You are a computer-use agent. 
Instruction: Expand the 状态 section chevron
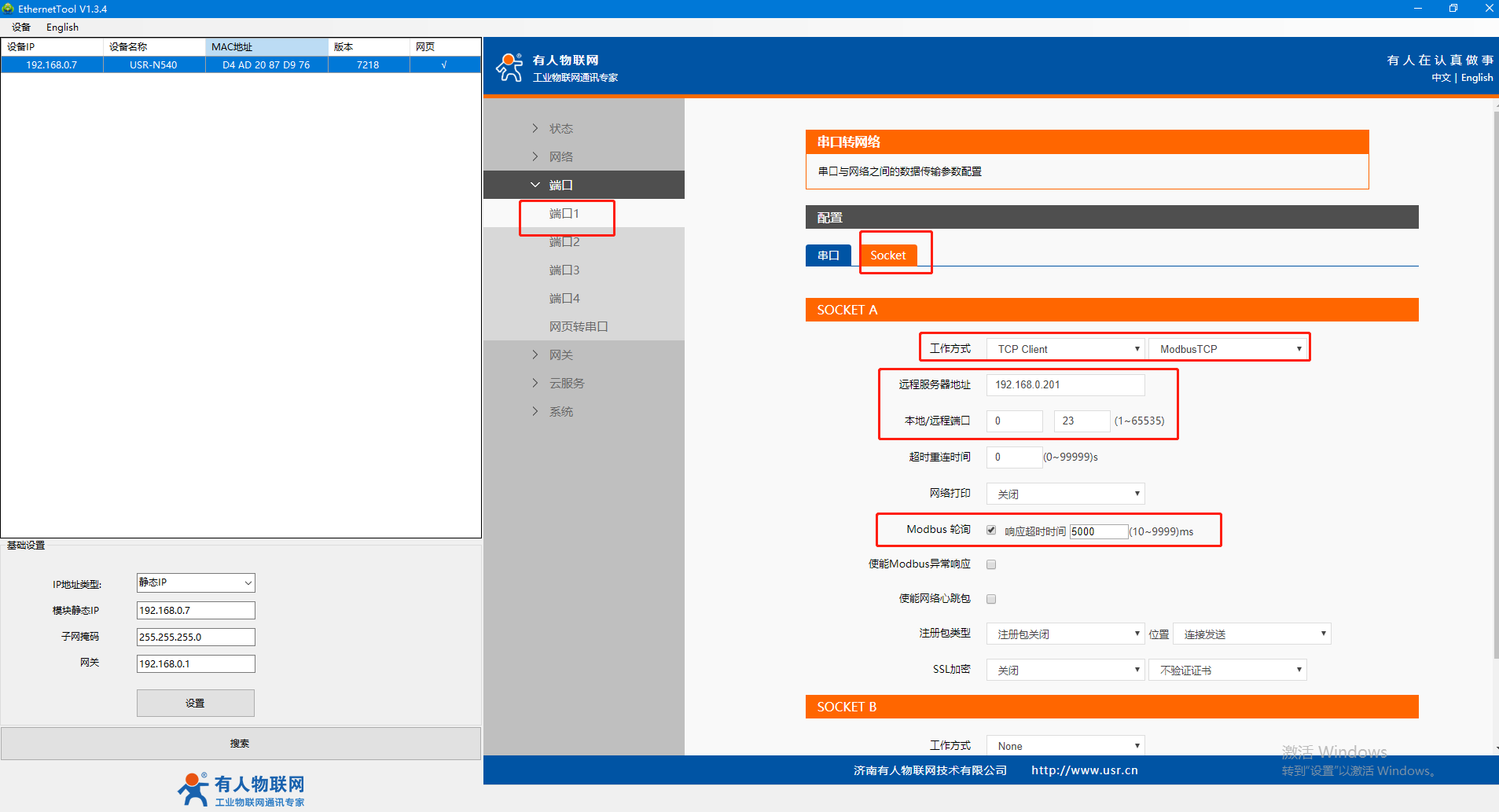tap(535, 128)
